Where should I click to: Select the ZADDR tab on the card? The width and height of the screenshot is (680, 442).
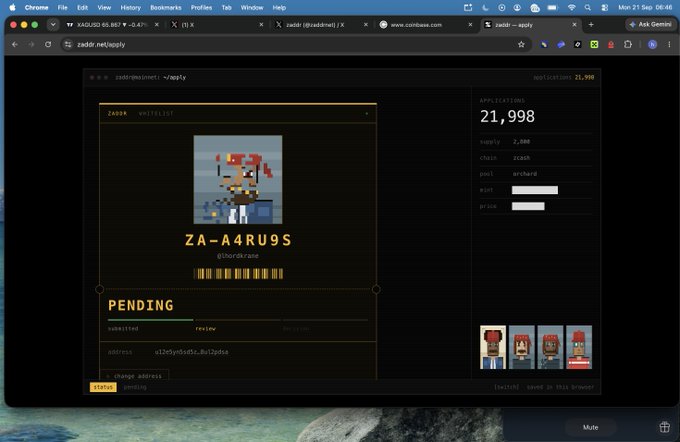(x=118, y=113)
